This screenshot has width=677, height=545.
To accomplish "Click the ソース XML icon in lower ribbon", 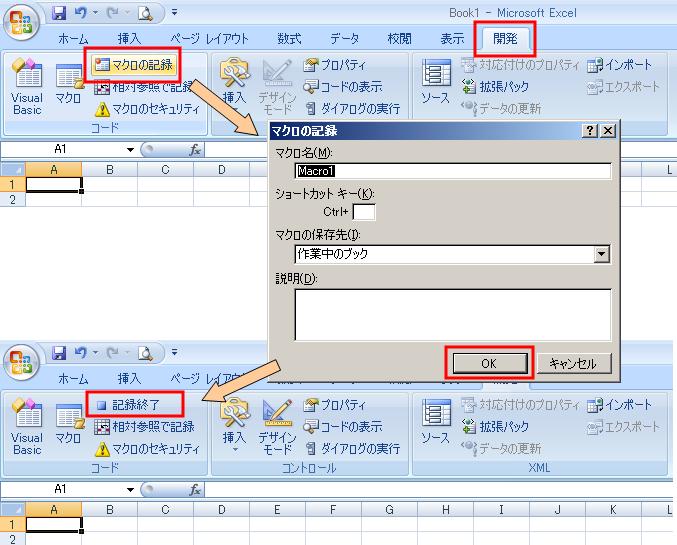I will 435,424.
